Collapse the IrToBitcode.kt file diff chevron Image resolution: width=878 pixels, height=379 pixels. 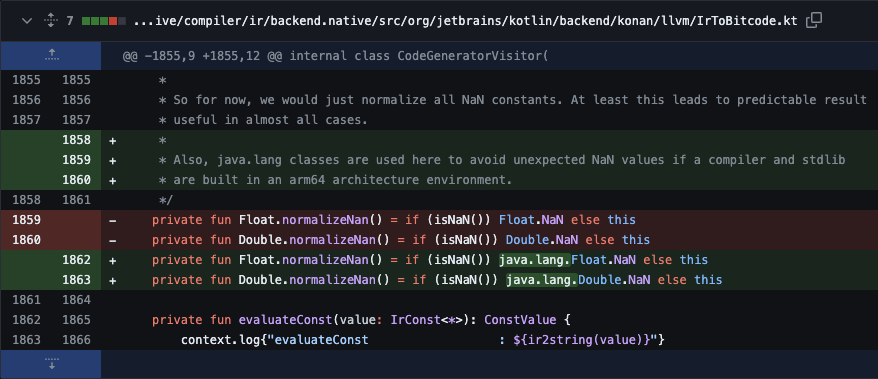click(26, 21)
